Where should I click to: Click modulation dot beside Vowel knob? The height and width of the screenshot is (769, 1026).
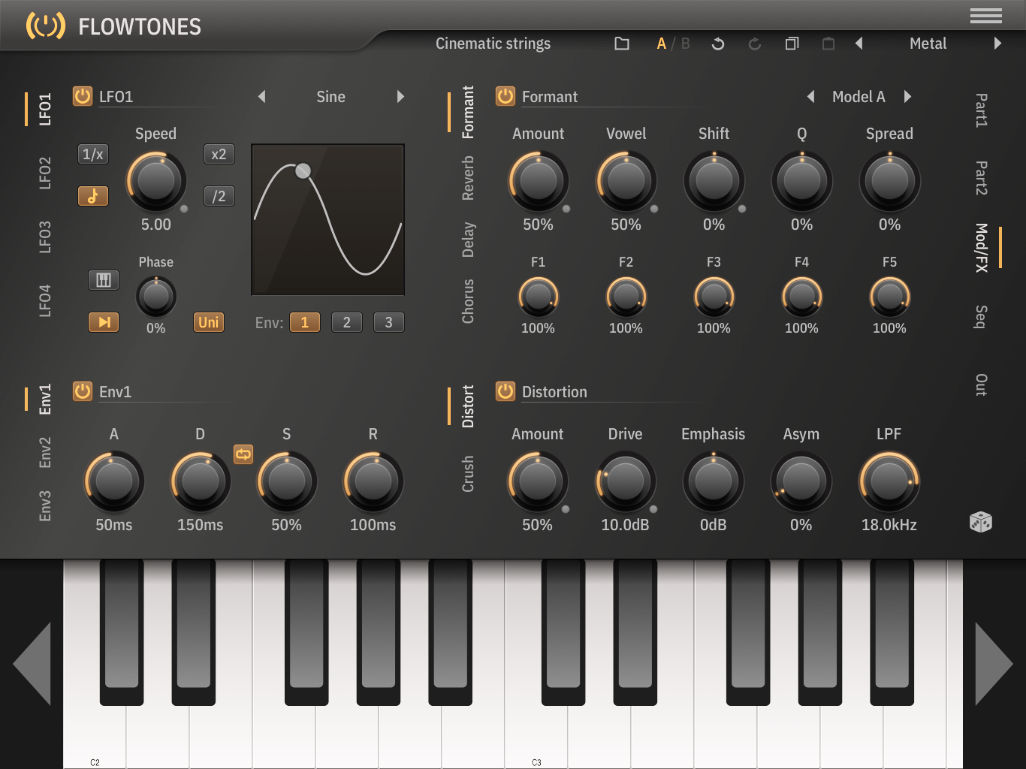pos(654,209)
